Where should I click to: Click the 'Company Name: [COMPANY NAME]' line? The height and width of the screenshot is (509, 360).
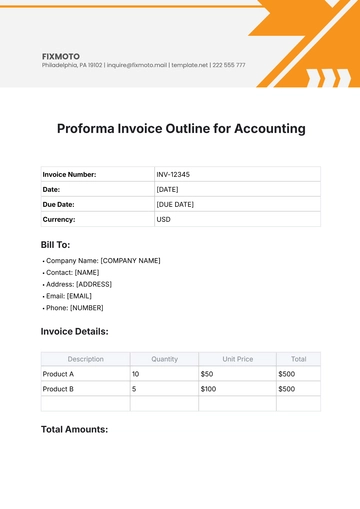(x=101, y=261)
